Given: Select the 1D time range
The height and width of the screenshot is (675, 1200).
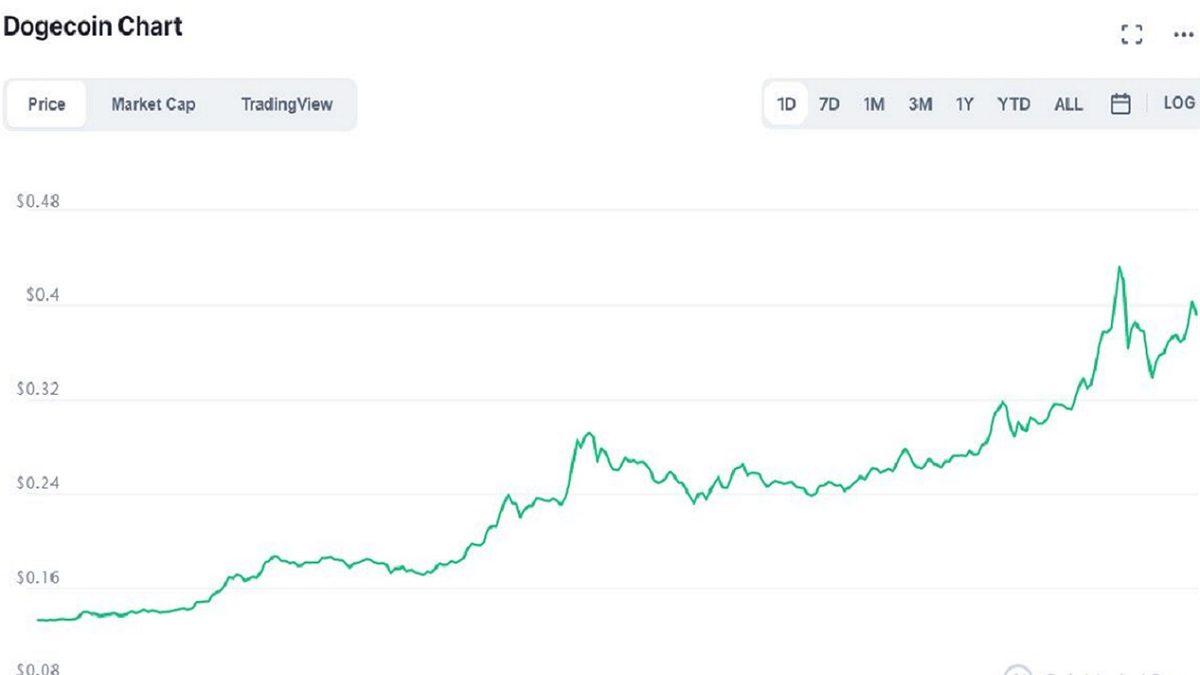Looking at the screenshot, I should point(786,103).
